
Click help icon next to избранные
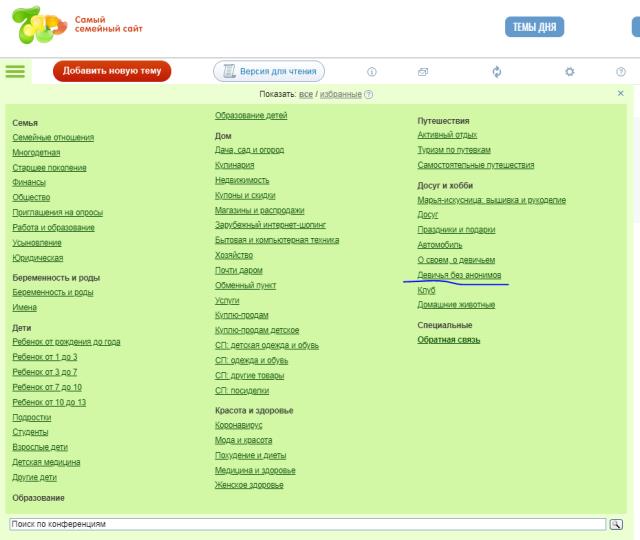[x=369, y=94]
